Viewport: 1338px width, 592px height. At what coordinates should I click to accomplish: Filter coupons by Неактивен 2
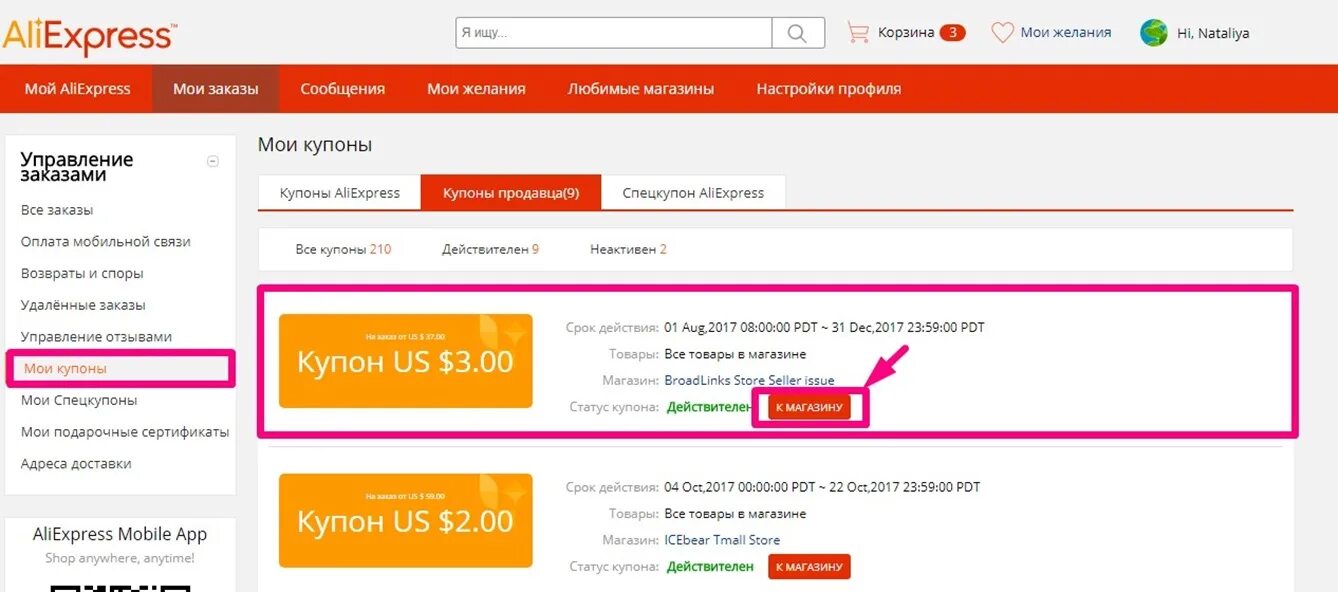click(x=628, y=249)
